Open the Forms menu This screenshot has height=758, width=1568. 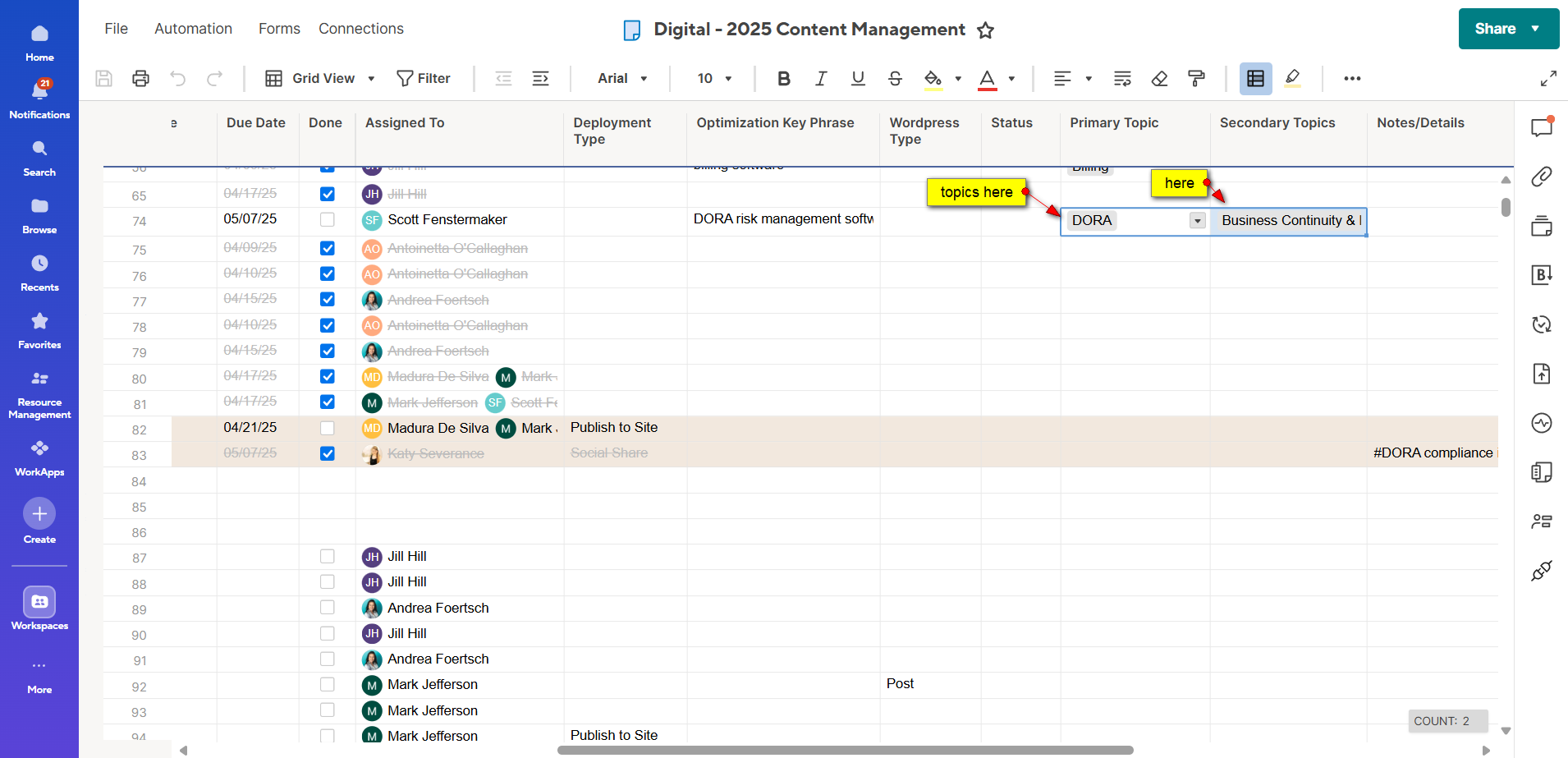point(279,29)
